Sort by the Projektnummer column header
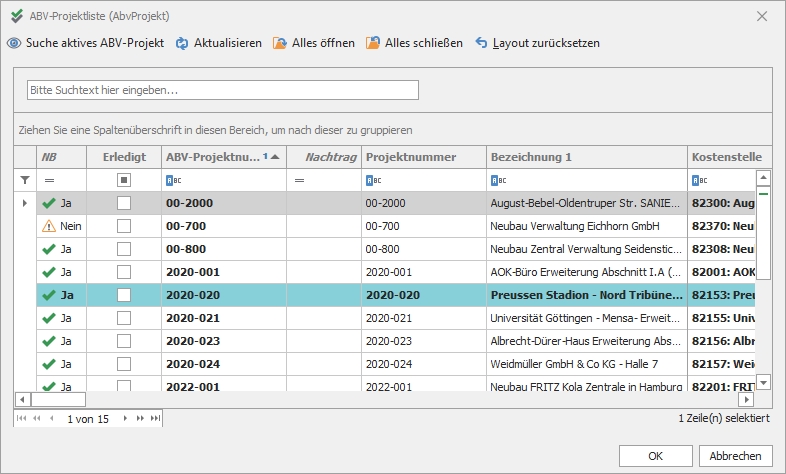786x474 pixels. click(x=411, y=157)
